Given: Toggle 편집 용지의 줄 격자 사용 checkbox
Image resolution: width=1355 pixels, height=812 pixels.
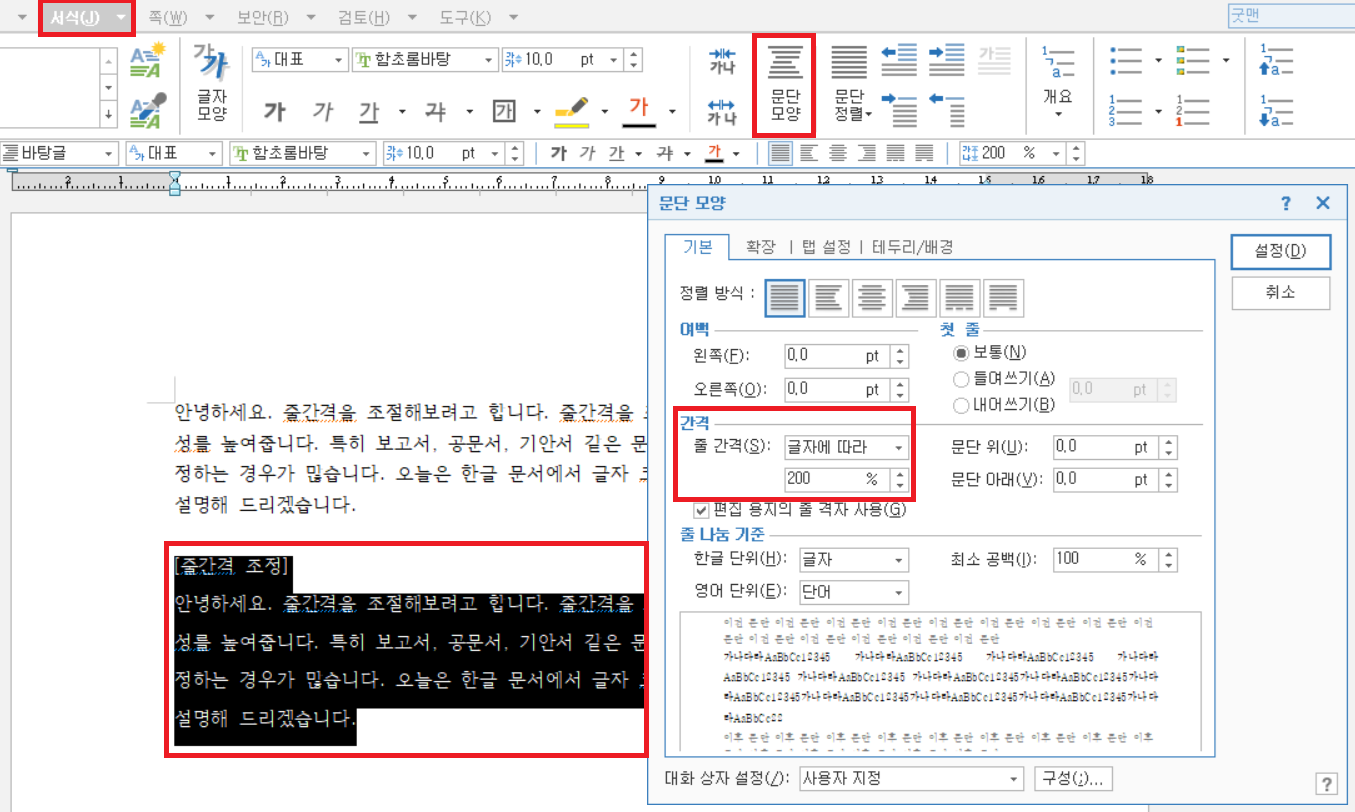Looking at the screenshot, I should 700,510.
